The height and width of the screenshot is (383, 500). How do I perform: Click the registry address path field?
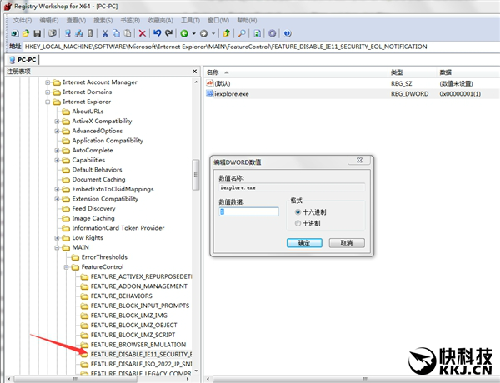[x=260, y=47]
